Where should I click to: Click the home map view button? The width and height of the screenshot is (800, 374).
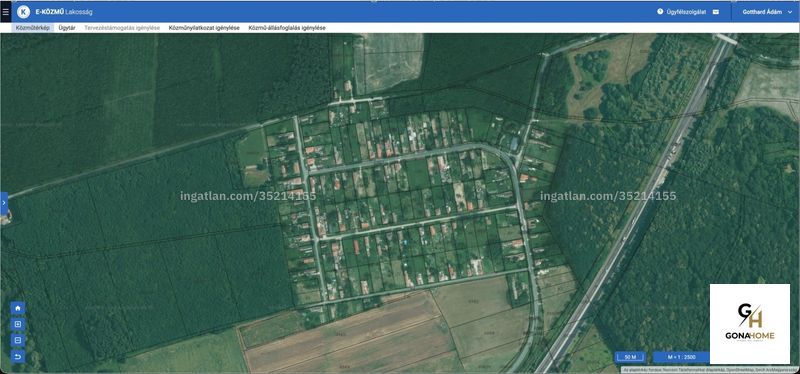coord(18,308)
